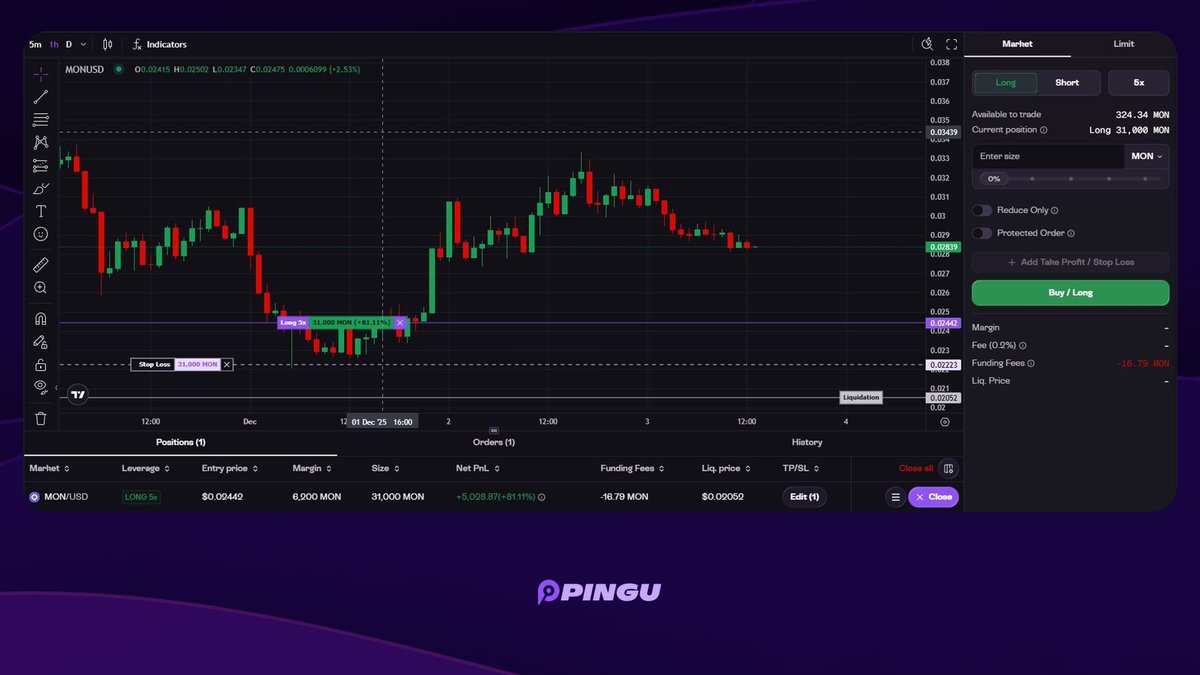This screenshot has width=1200, height=675.
Task: Expand the timeframe dropdown chevron
Action: click(x=83, y=44)
